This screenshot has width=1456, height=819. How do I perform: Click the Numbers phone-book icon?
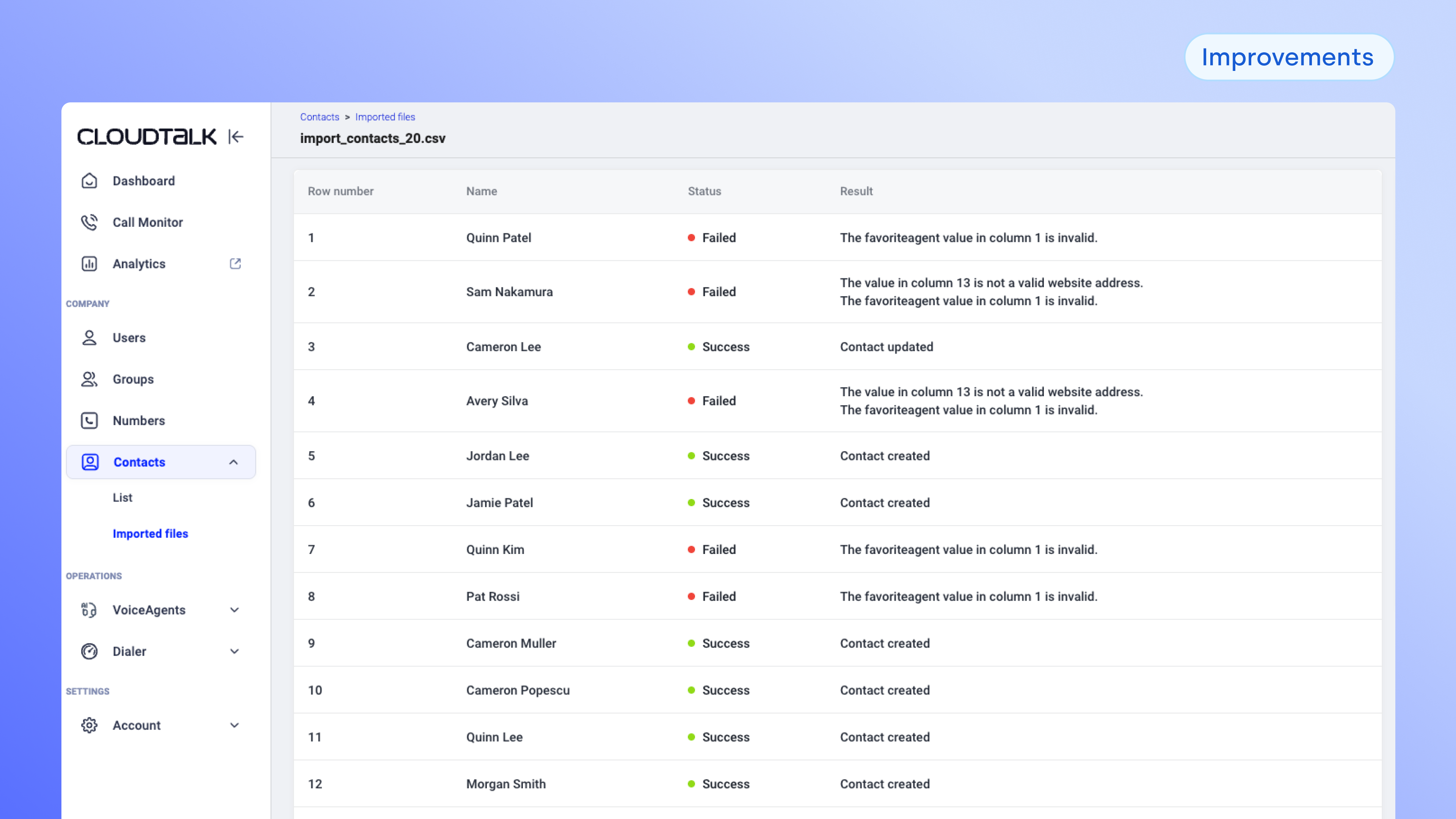click(x=89, y=420)
